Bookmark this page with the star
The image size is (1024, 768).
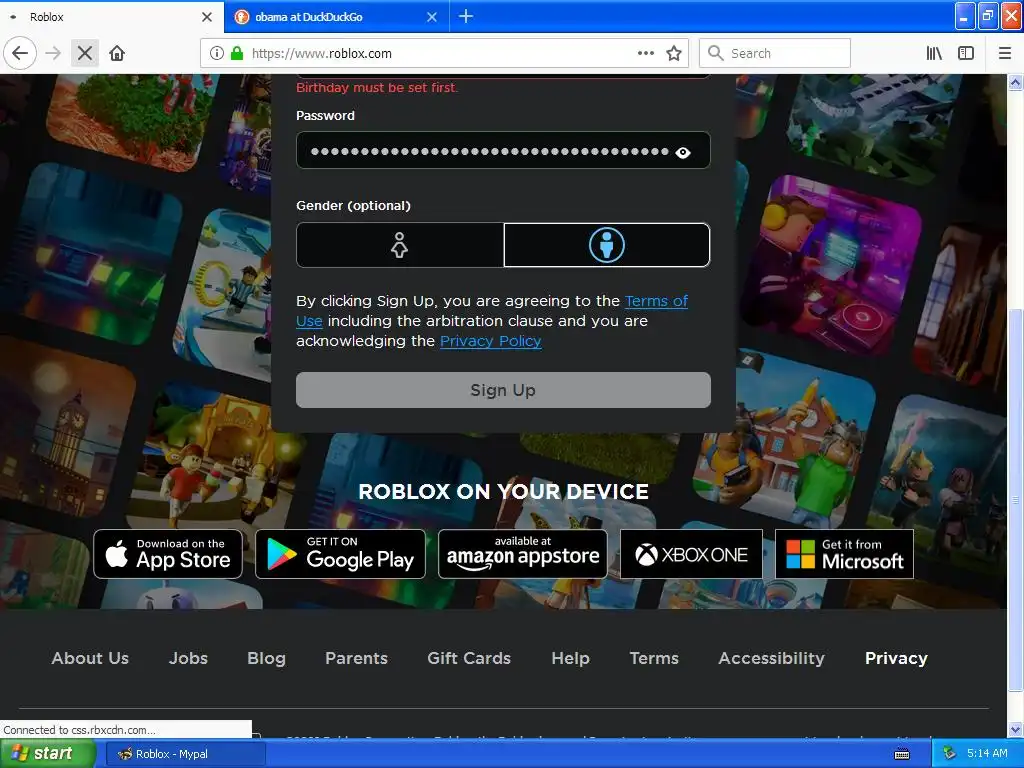point(674,53)
